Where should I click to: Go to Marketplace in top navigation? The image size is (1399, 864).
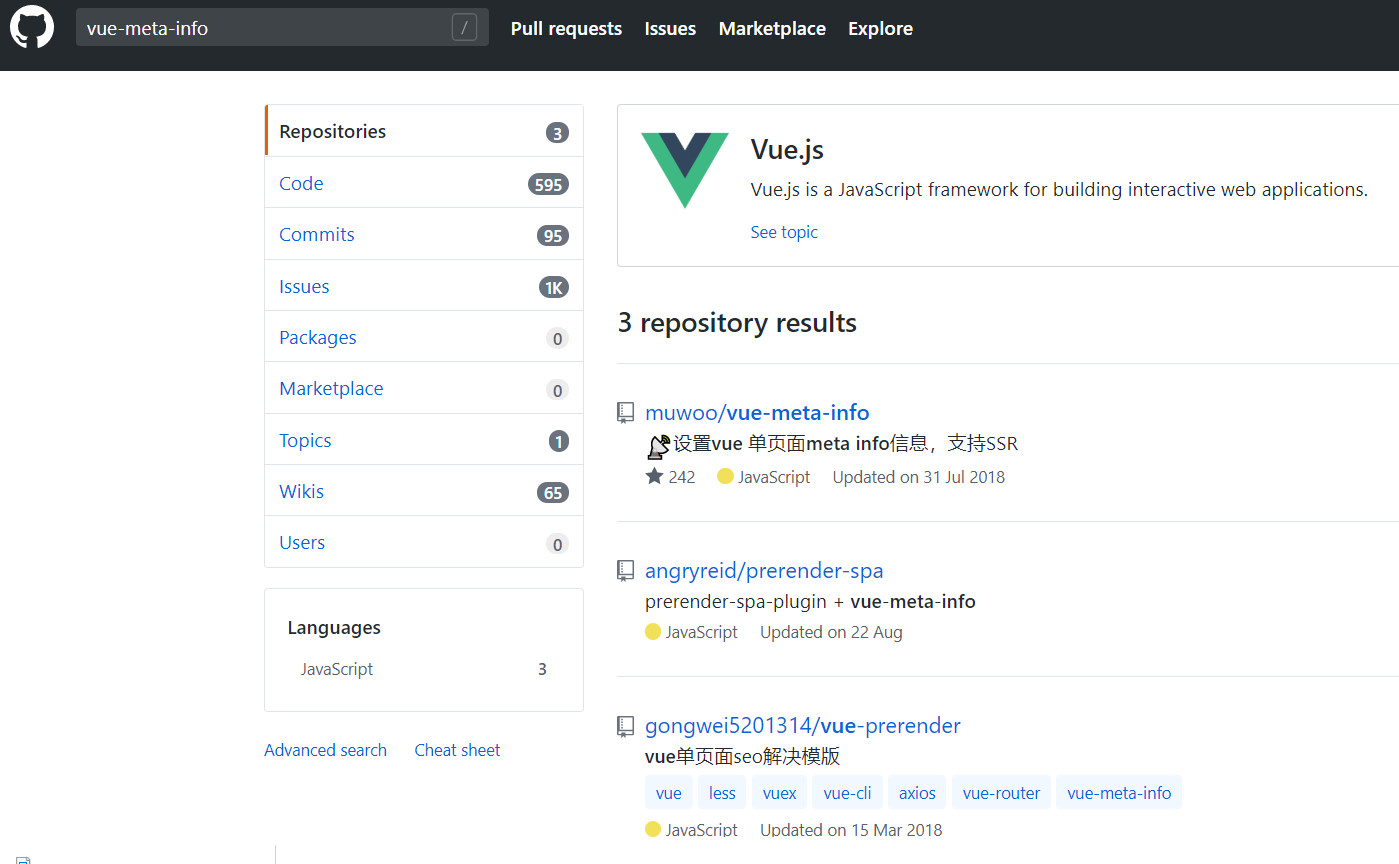(x=772, y=29)
